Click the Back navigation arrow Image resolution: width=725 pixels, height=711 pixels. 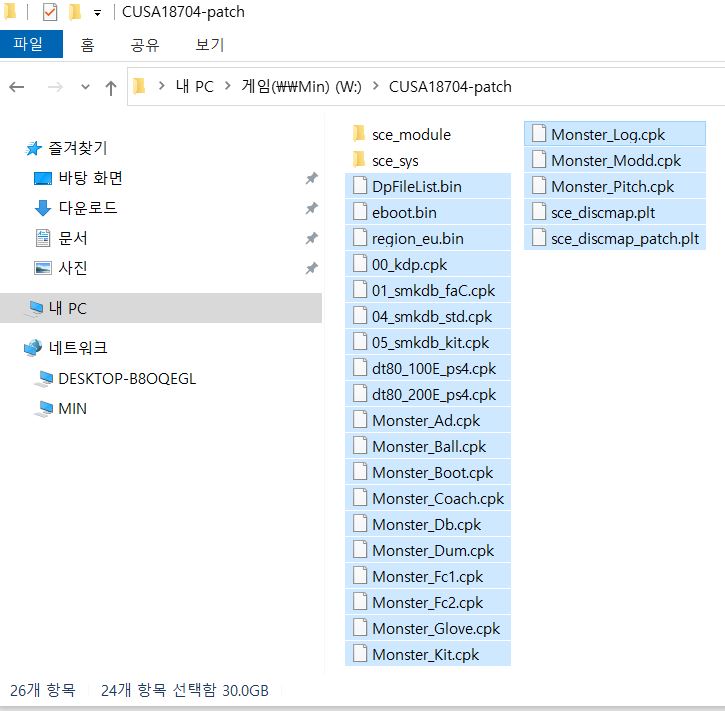[17, 86]
